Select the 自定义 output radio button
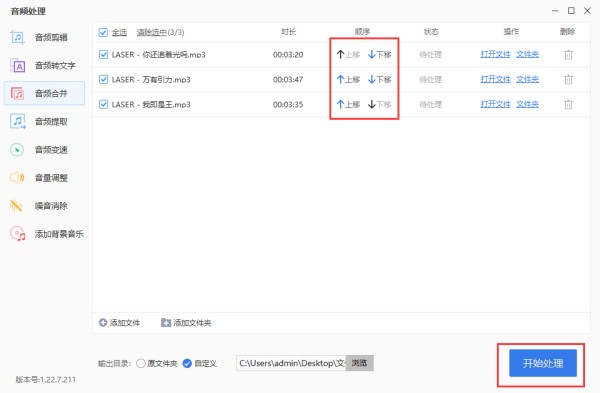The width and height of the screenshot is (600, 393). click(187, 363)
